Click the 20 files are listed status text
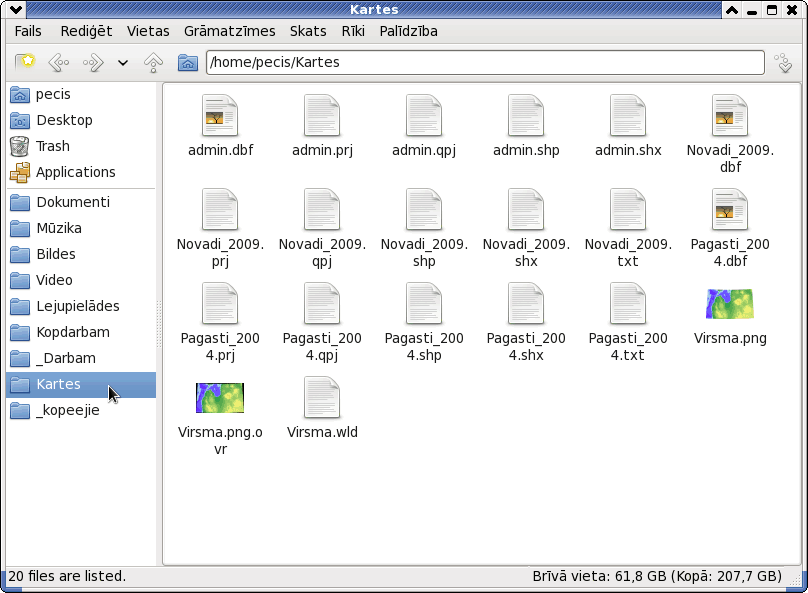 [67, 576]
